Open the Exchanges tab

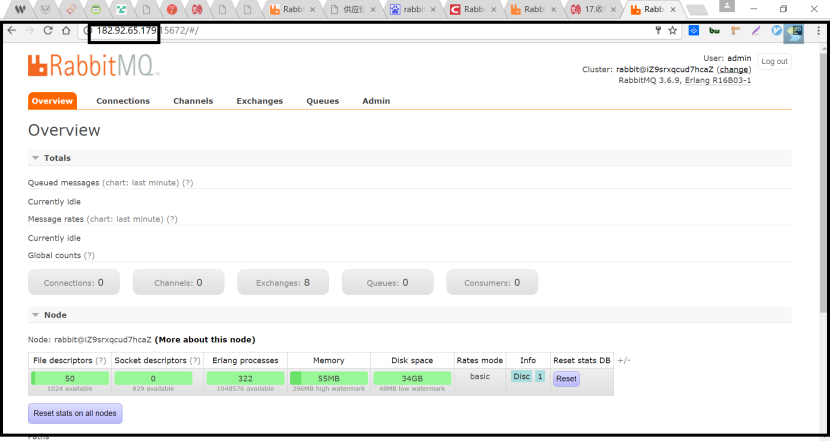coord(259,101)
